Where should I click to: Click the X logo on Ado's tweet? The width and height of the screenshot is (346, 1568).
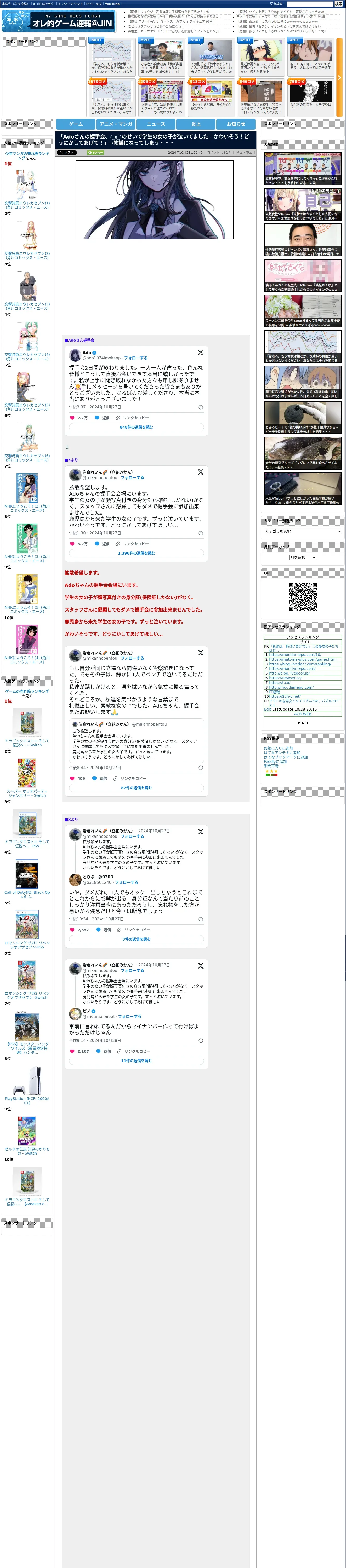click(x=200, y=353)
